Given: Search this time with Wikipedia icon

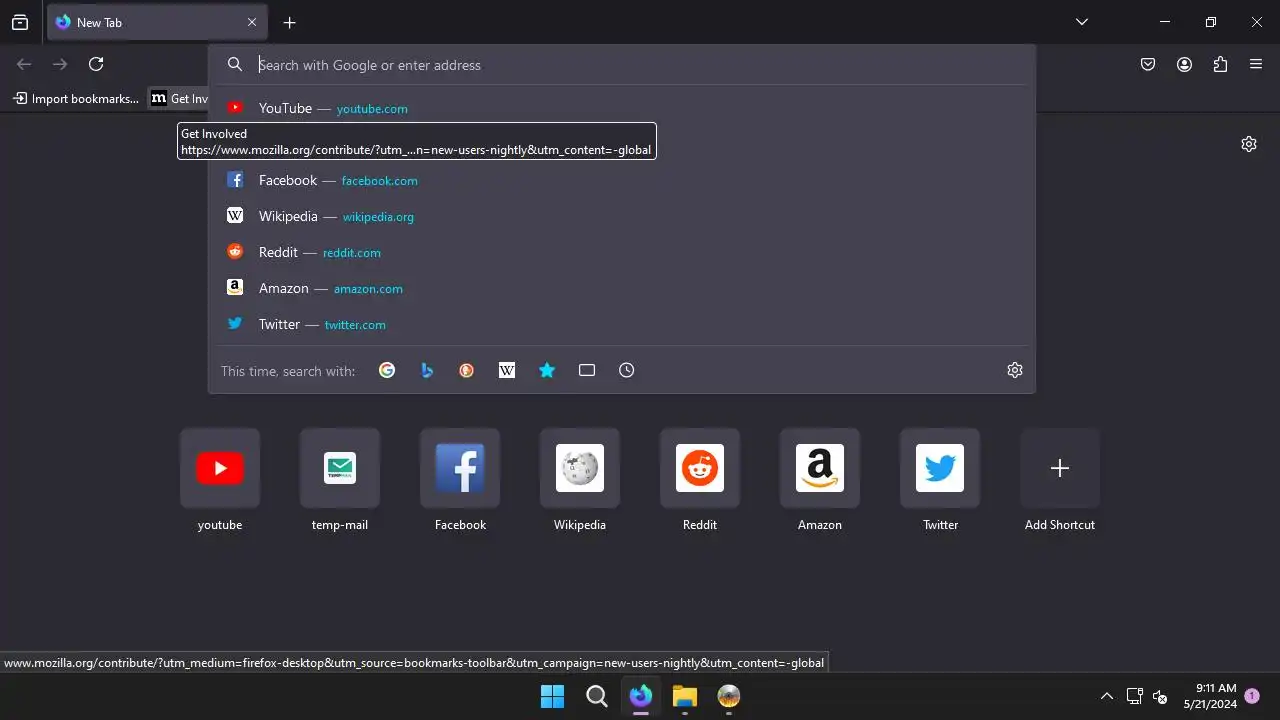Looking at the screenshot, I should coord(507,370).
